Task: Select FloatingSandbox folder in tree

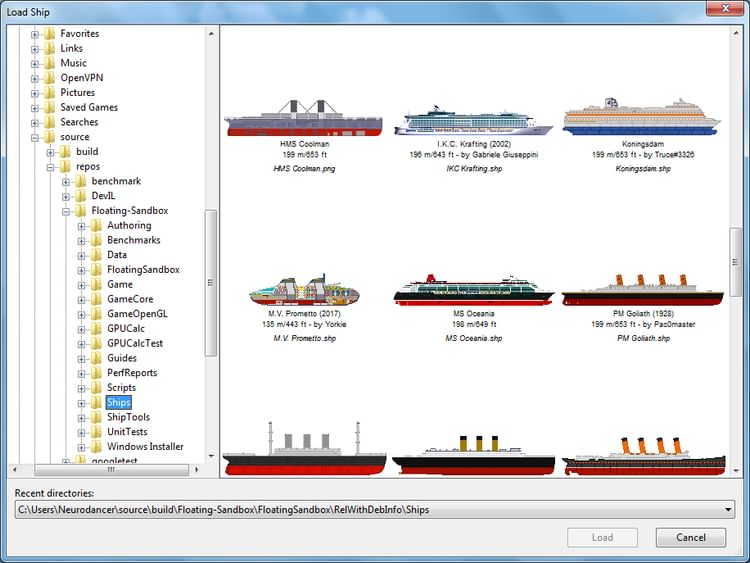Action: click(x=143, y=270)
